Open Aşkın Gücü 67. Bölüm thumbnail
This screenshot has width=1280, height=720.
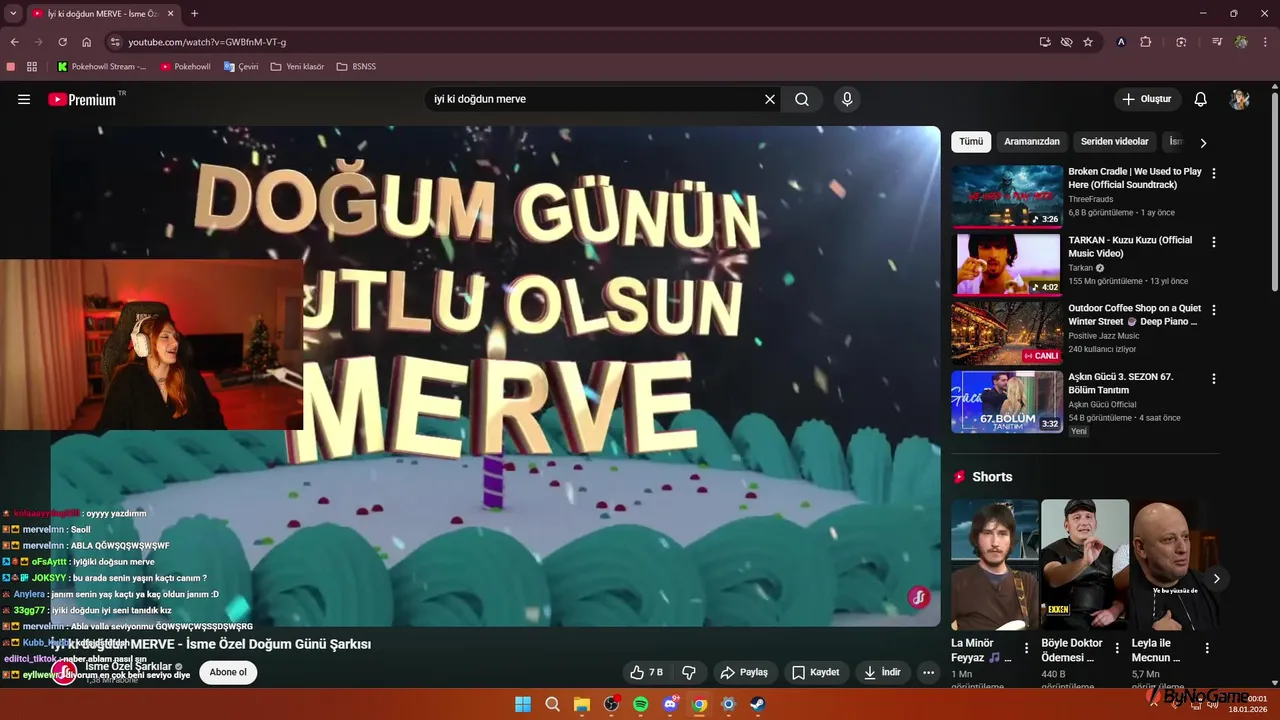tap(1007, 402)
